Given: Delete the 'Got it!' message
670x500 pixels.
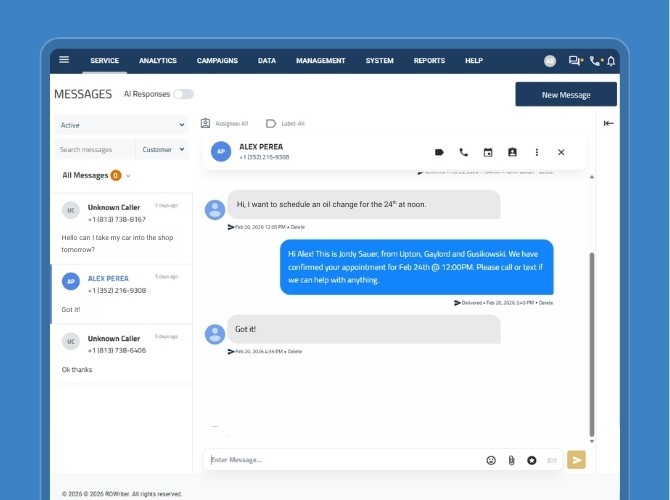Looking at the screenshot, I should (298, 352).
